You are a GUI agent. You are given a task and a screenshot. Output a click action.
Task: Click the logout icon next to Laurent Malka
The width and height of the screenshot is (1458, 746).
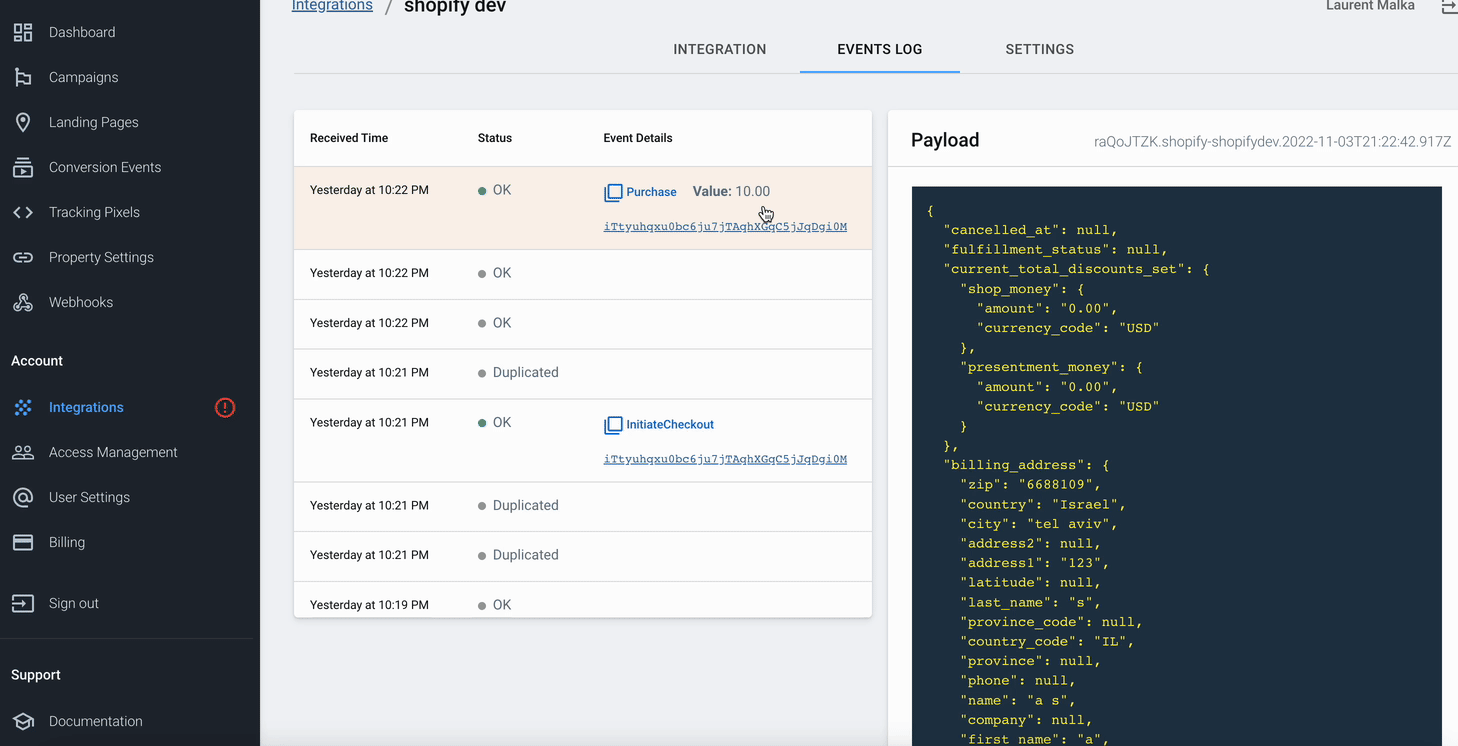[1449, 7]
